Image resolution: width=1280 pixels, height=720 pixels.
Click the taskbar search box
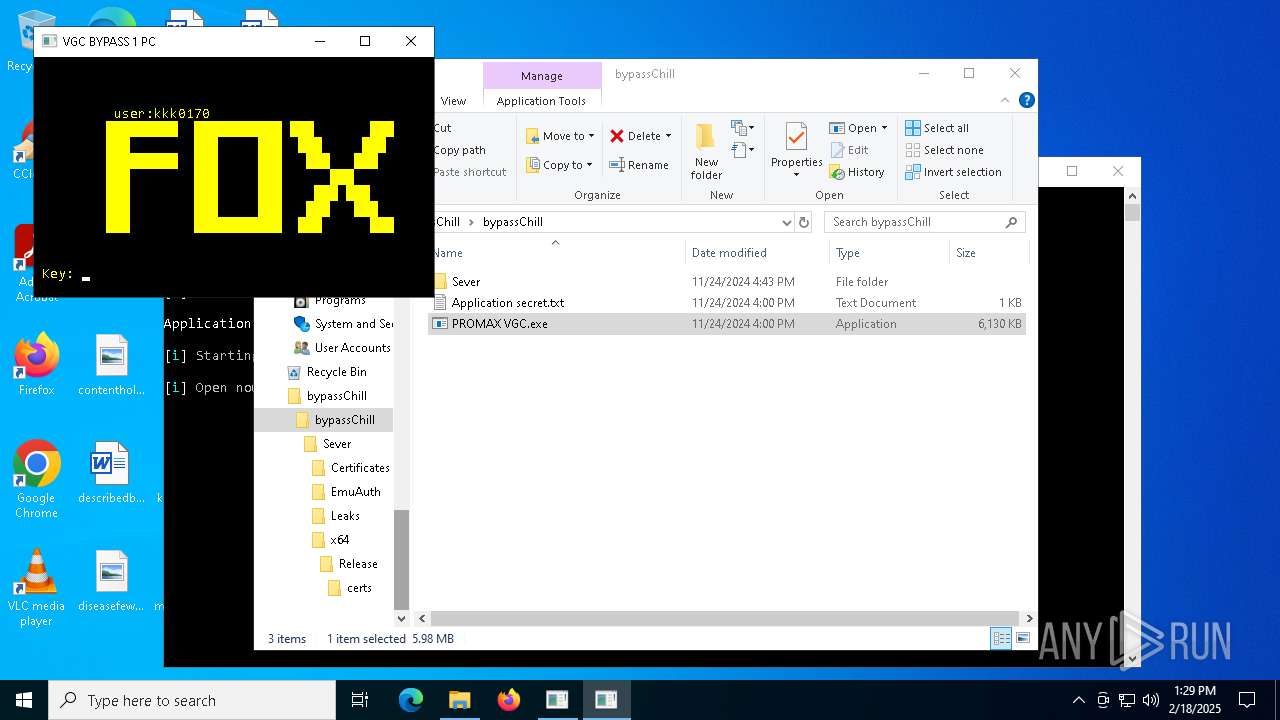(192, 700)
